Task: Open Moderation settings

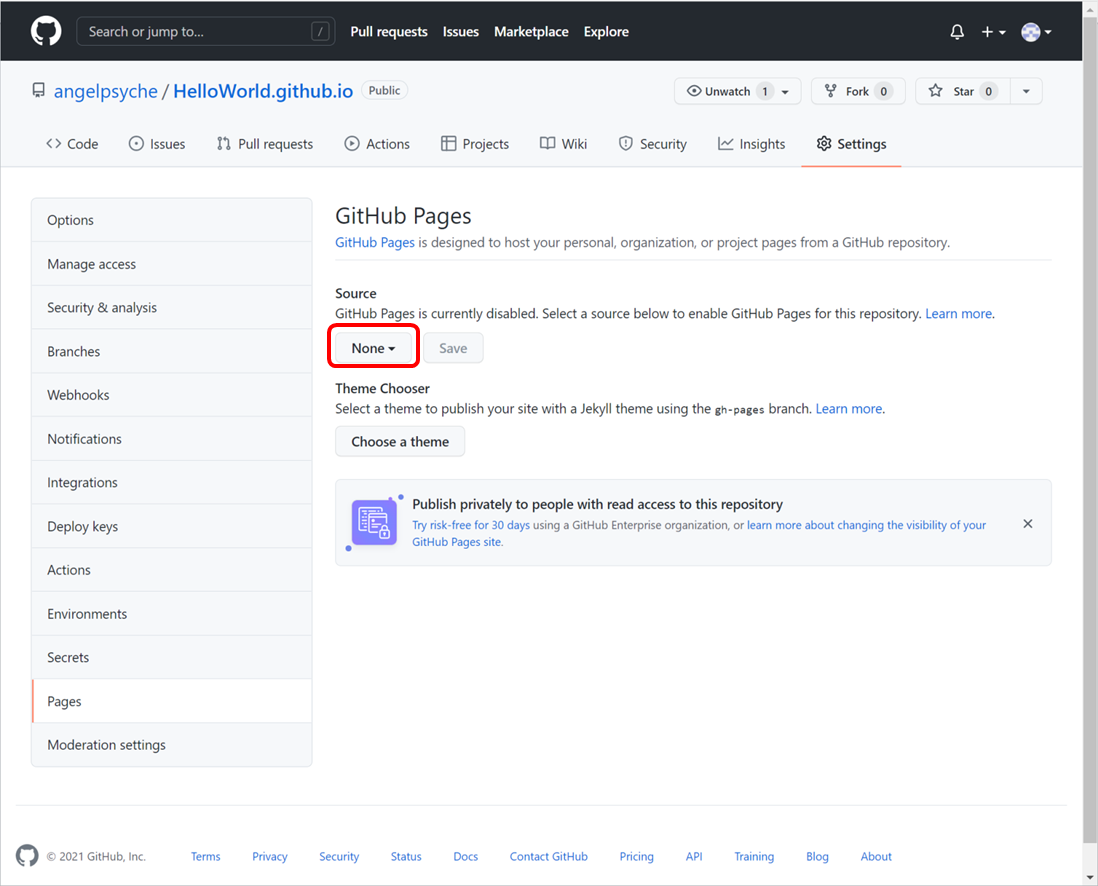Action: (x=172, y=745)
